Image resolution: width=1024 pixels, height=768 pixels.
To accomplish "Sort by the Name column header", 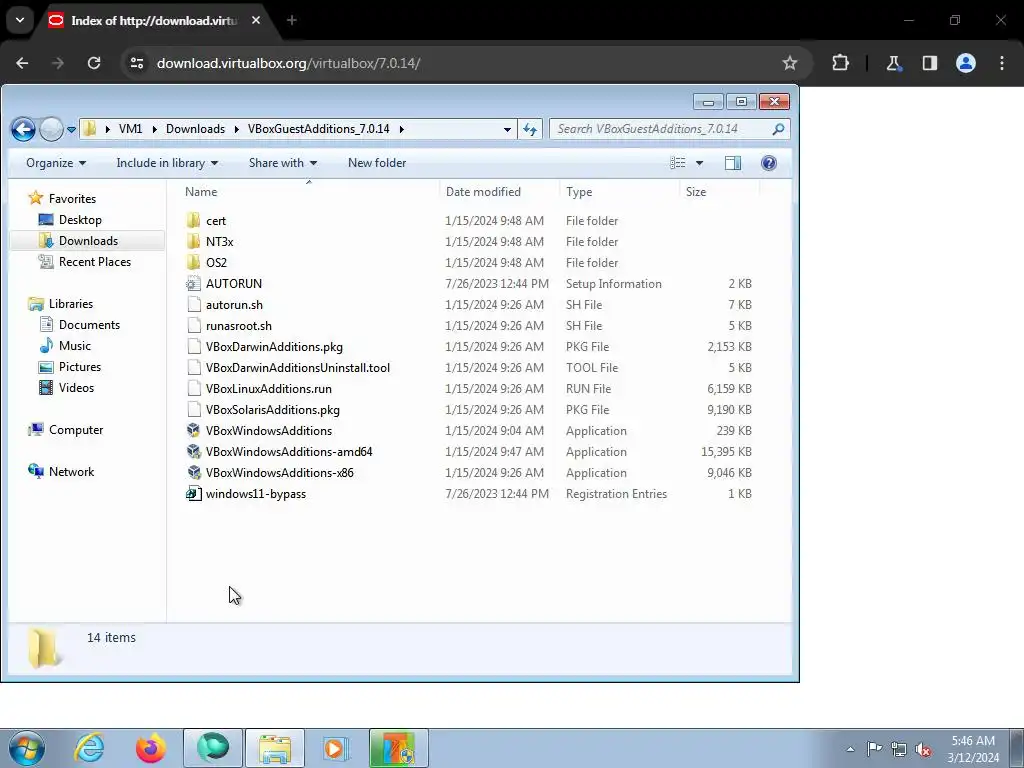I will (x=201, y=192).
